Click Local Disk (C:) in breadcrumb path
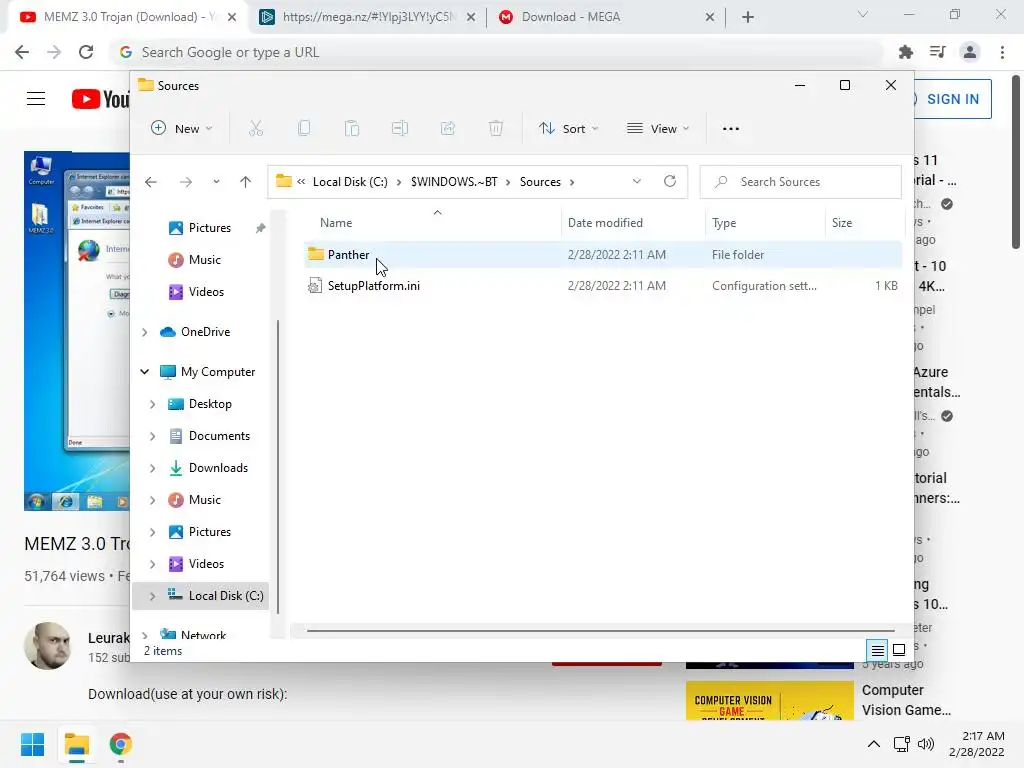The width and height of the screenshot is (1024, 768). tap(350, 182)
